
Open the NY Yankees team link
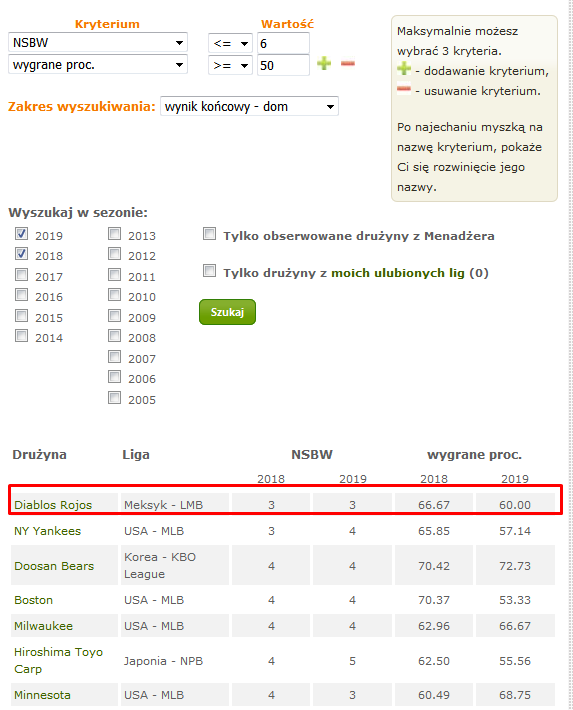(48, 531)
